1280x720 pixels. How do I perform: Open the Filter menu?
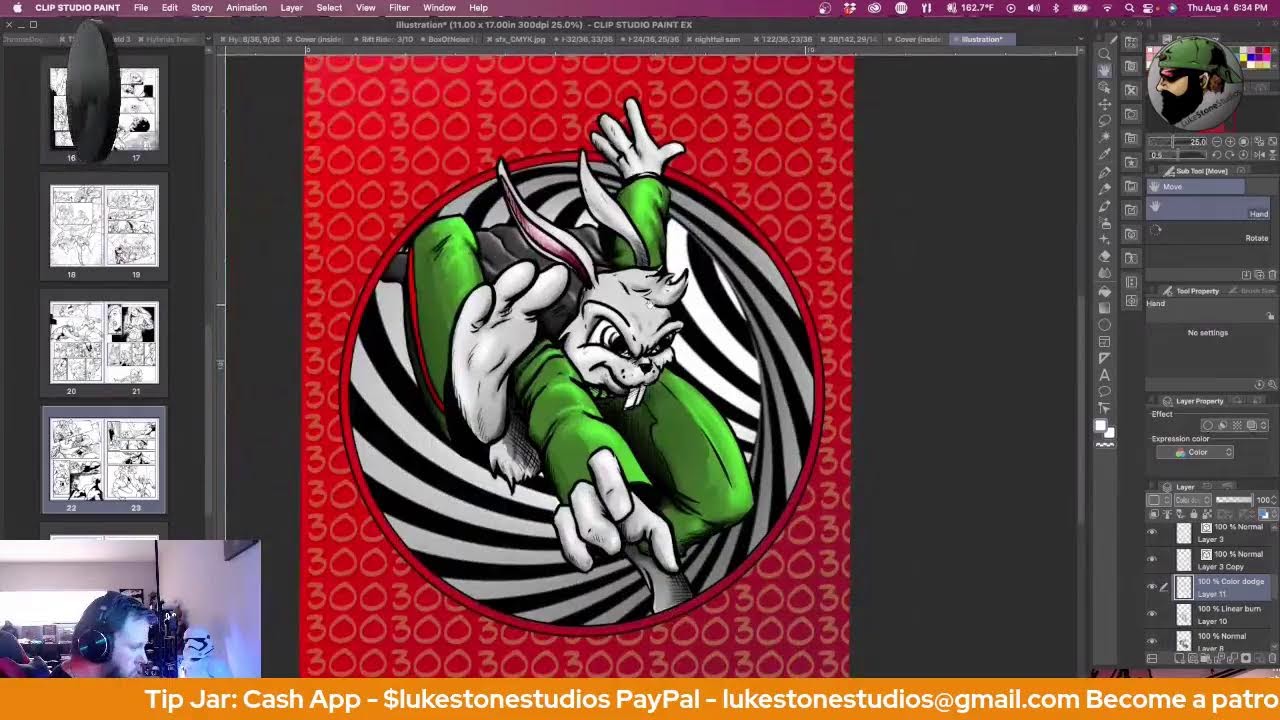[x=399, y=8]
